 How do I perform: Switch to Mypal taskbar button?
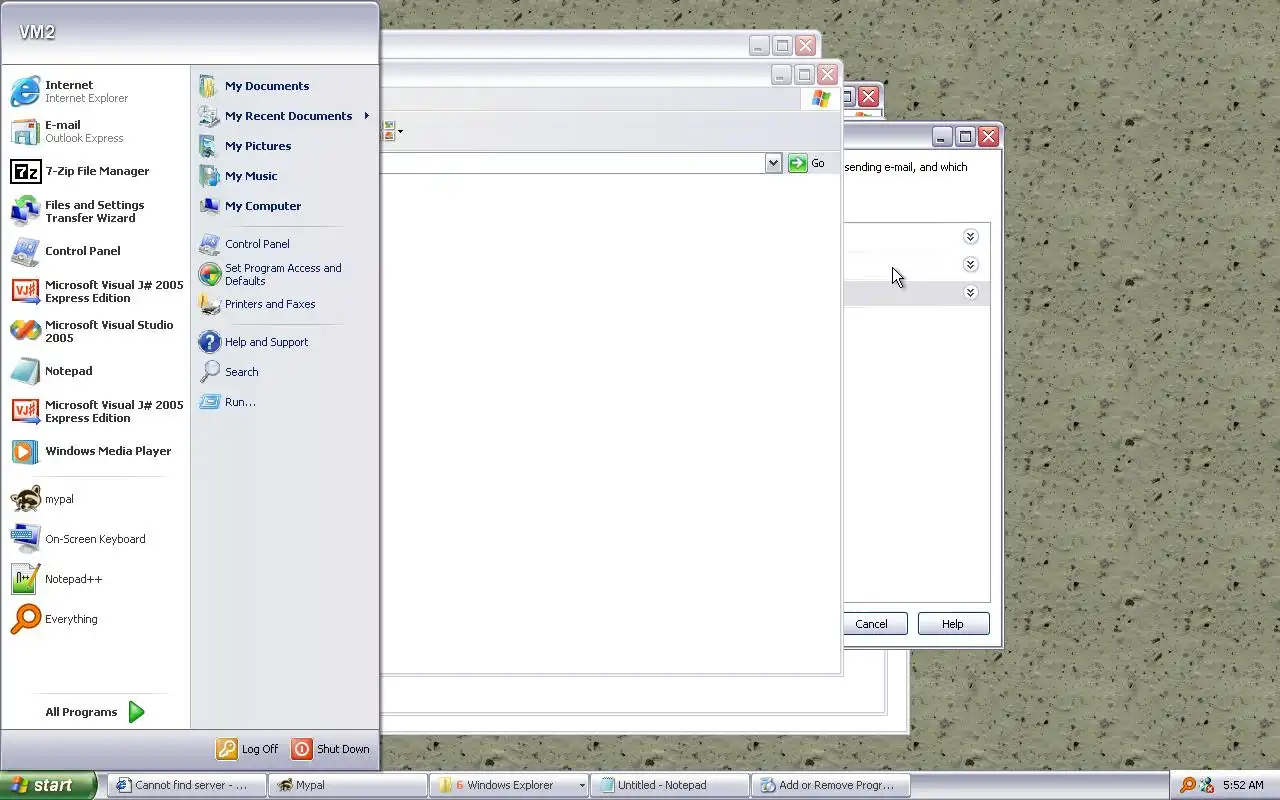348,785
